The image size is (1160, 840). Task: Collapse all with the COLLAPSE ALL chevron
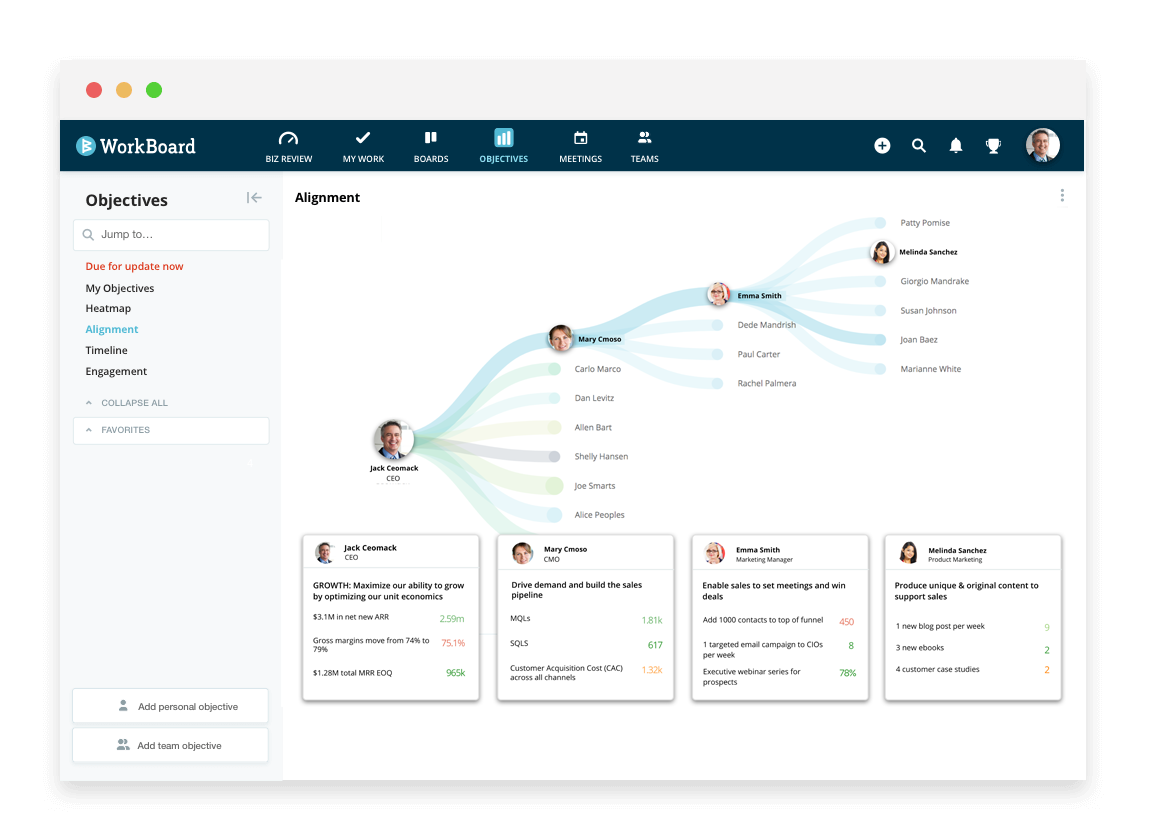[x=89, y=403]
